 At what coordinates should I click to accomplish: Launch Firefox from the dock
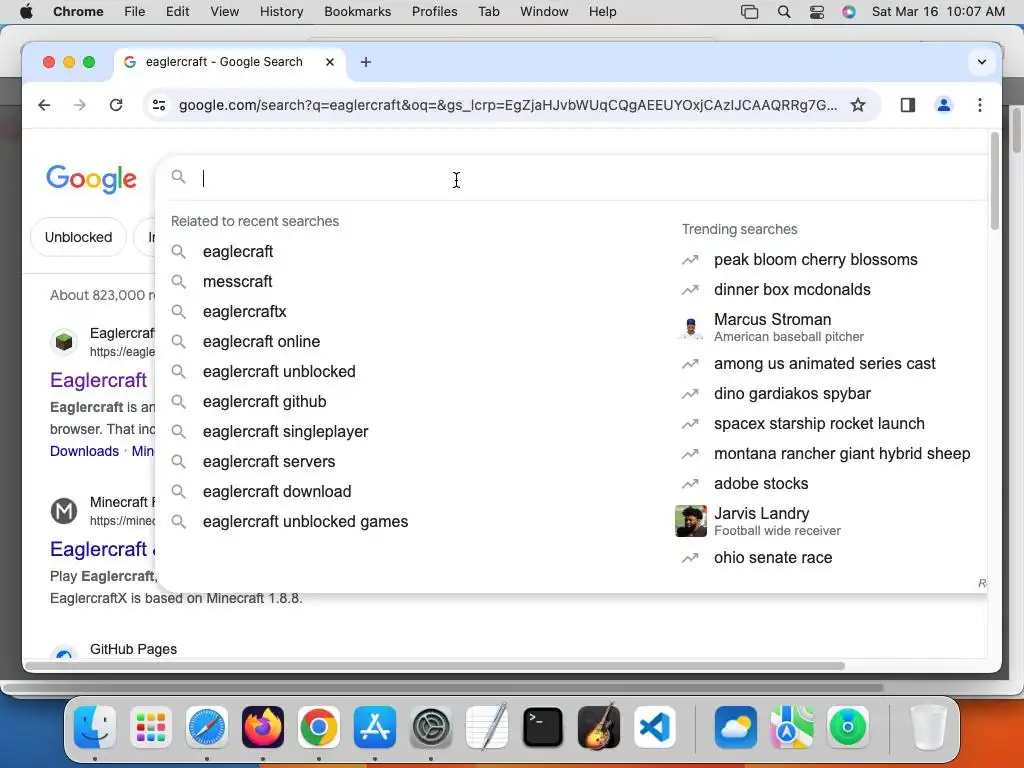(263, 727)
